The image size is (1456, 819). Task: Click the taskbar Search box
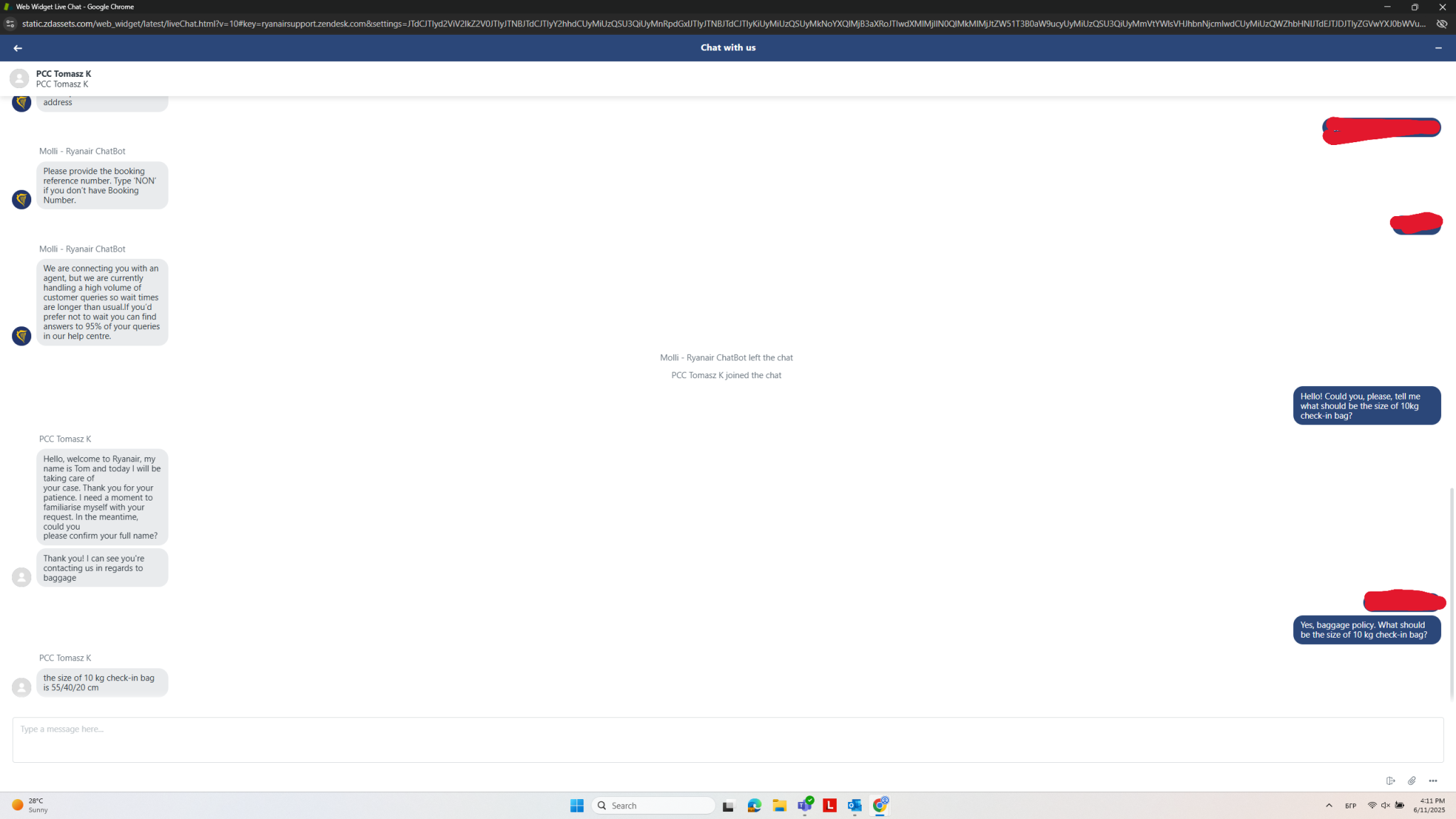tap(653, 805)
